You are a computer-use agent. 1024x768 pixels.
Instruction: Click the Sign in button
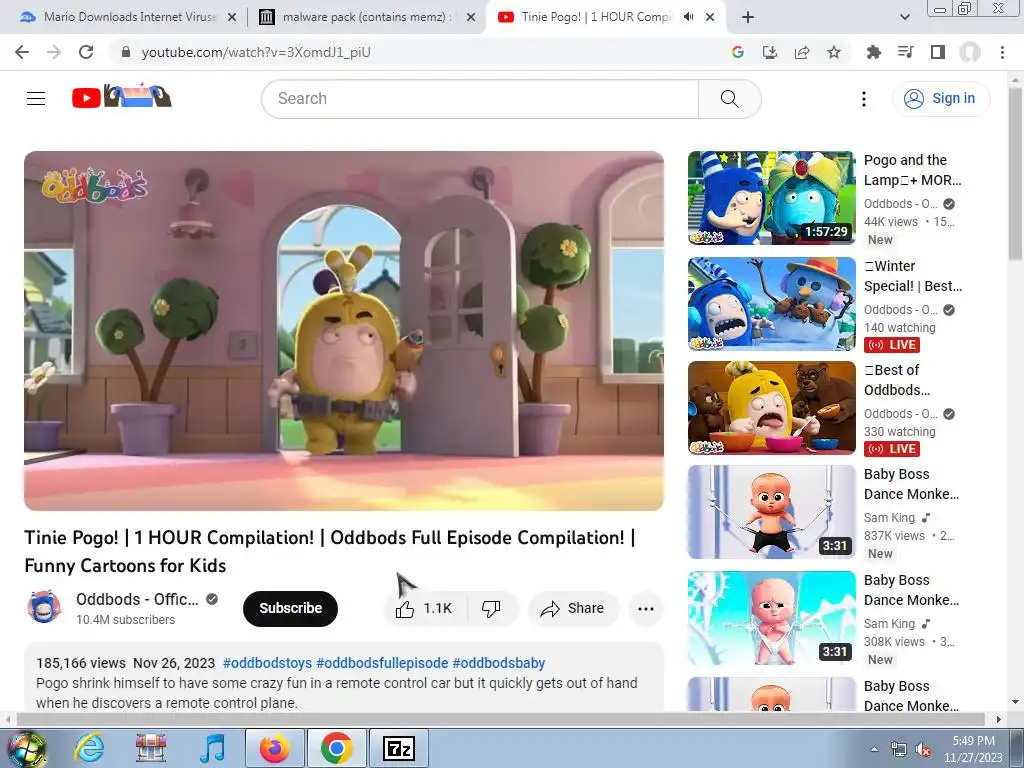pos(941,99)
